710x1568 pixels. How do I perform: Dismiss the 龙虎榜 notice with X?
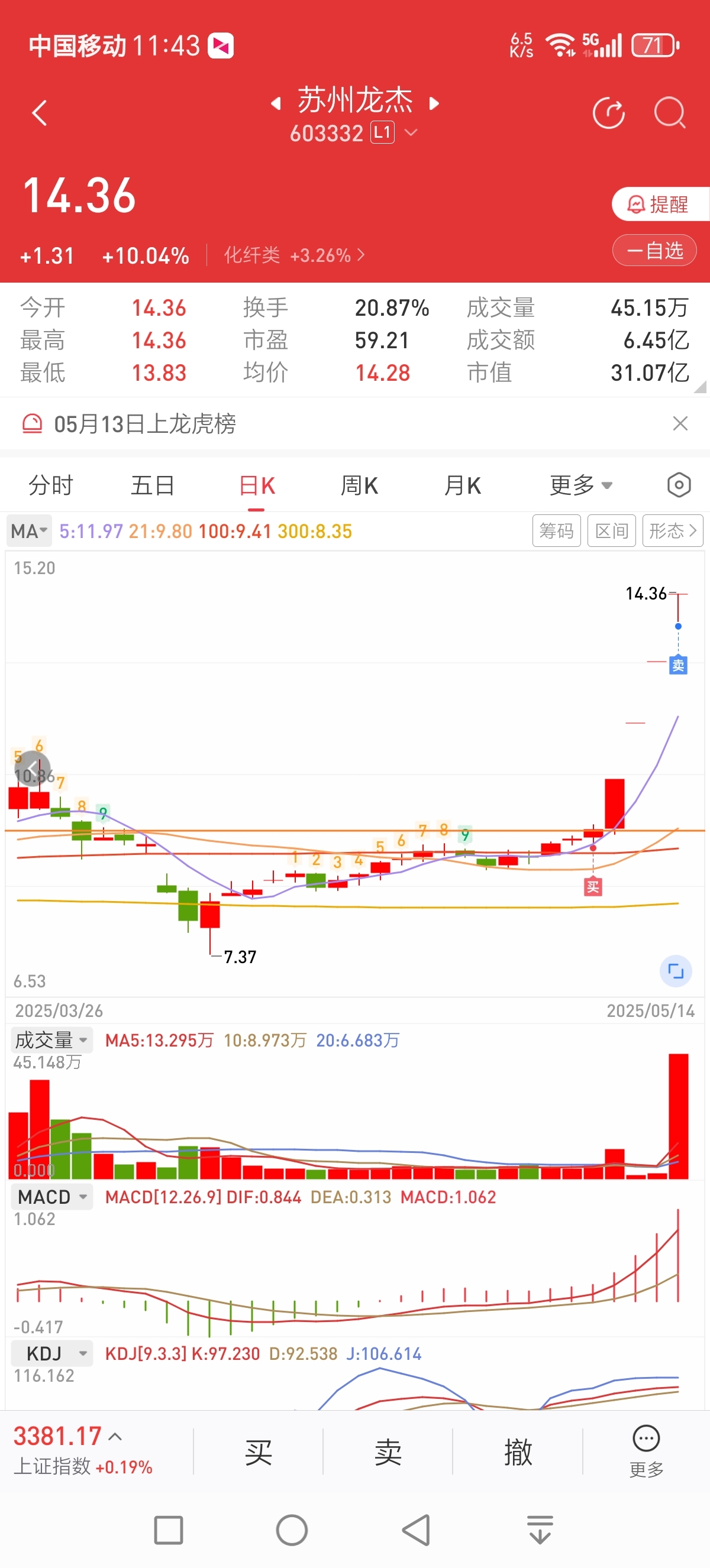click(x=680, y=423)
